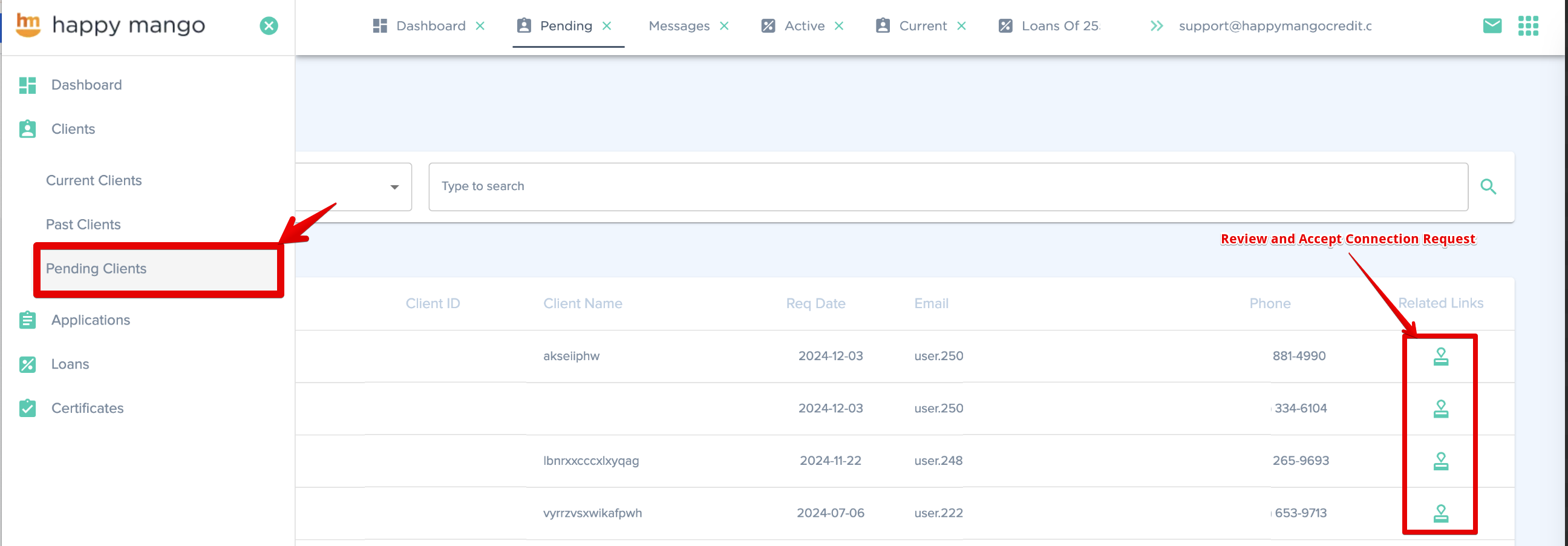Click review icon for vyrrzvsxwikafpwh row
The image size is (1568, 546).
tap(1440, 514)
